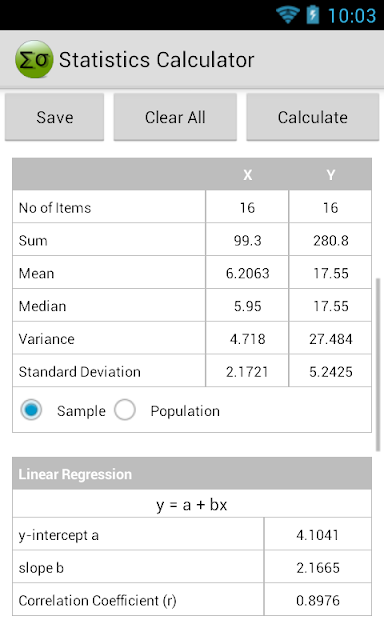Viewport: 384px width, 640px height.
Task: Tap the Statistics Calculator title text
Action: pos(157,60)
